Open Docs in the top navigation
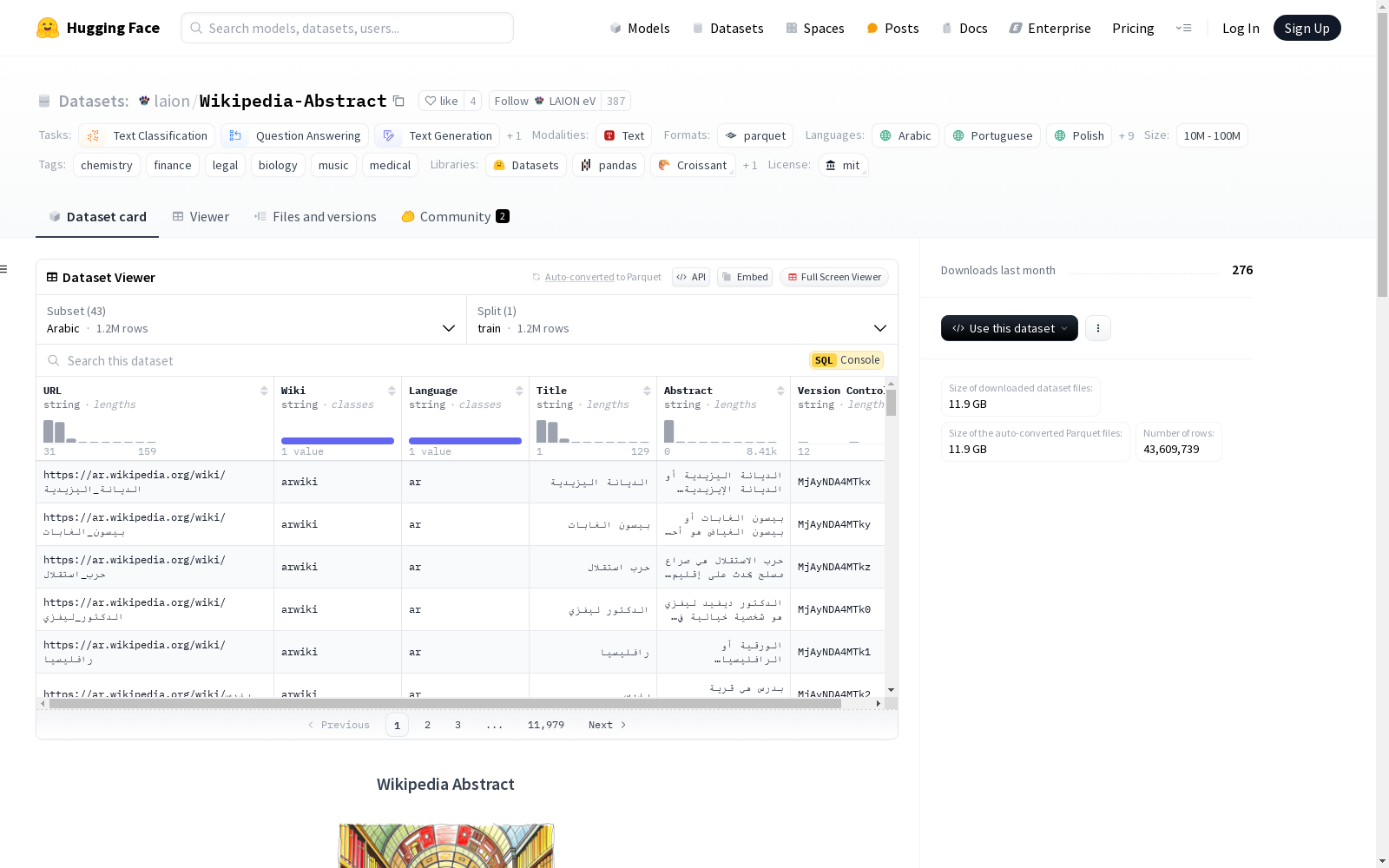 click(x=964, y=28)
